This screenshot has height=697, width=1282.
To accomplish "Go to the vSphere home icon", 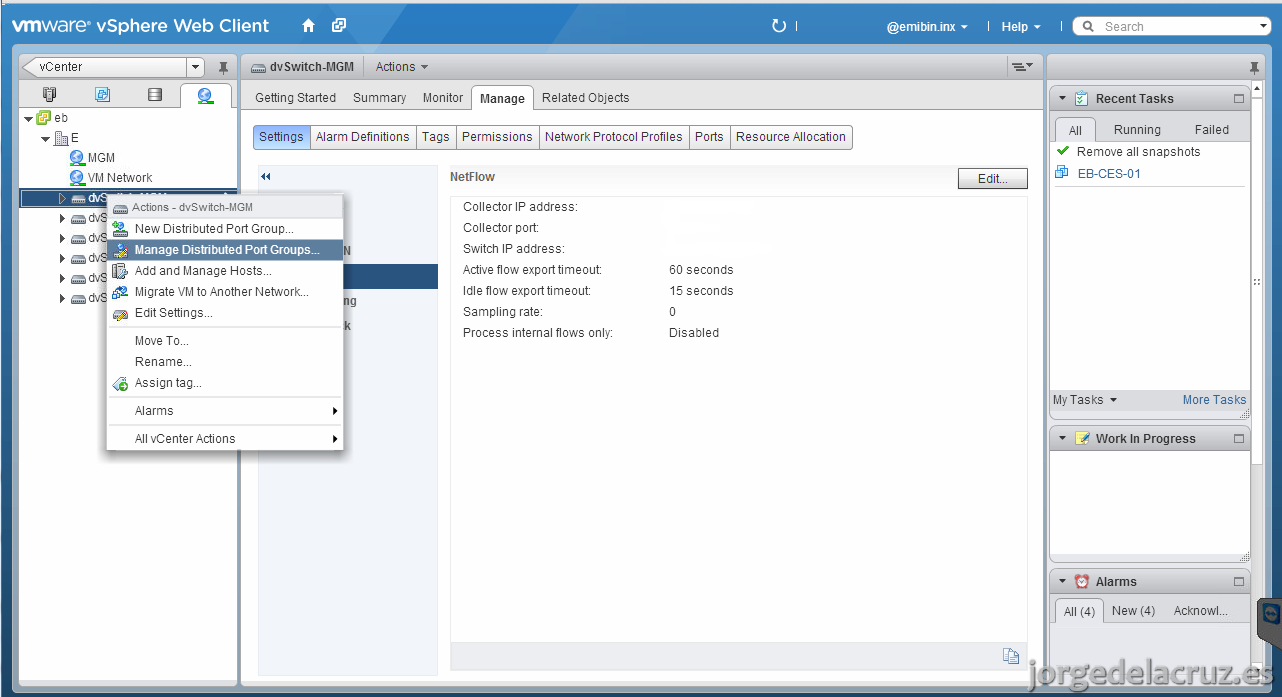I will point(308,26).
